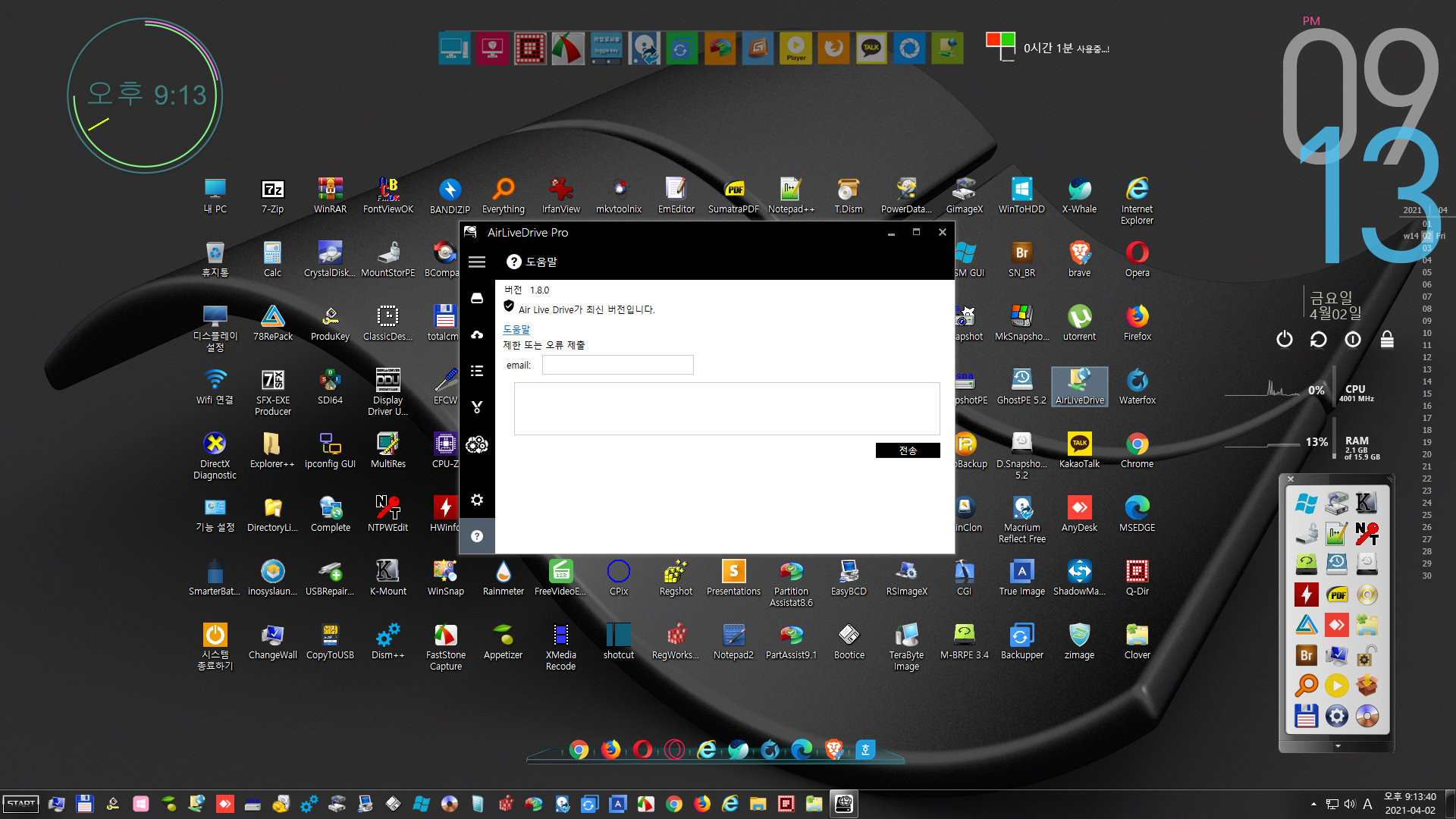Image resolution: width=1456 pixels, height=819 pixels.
Task: Open the 내 PC desktop icon
Action: coord(215,196)
